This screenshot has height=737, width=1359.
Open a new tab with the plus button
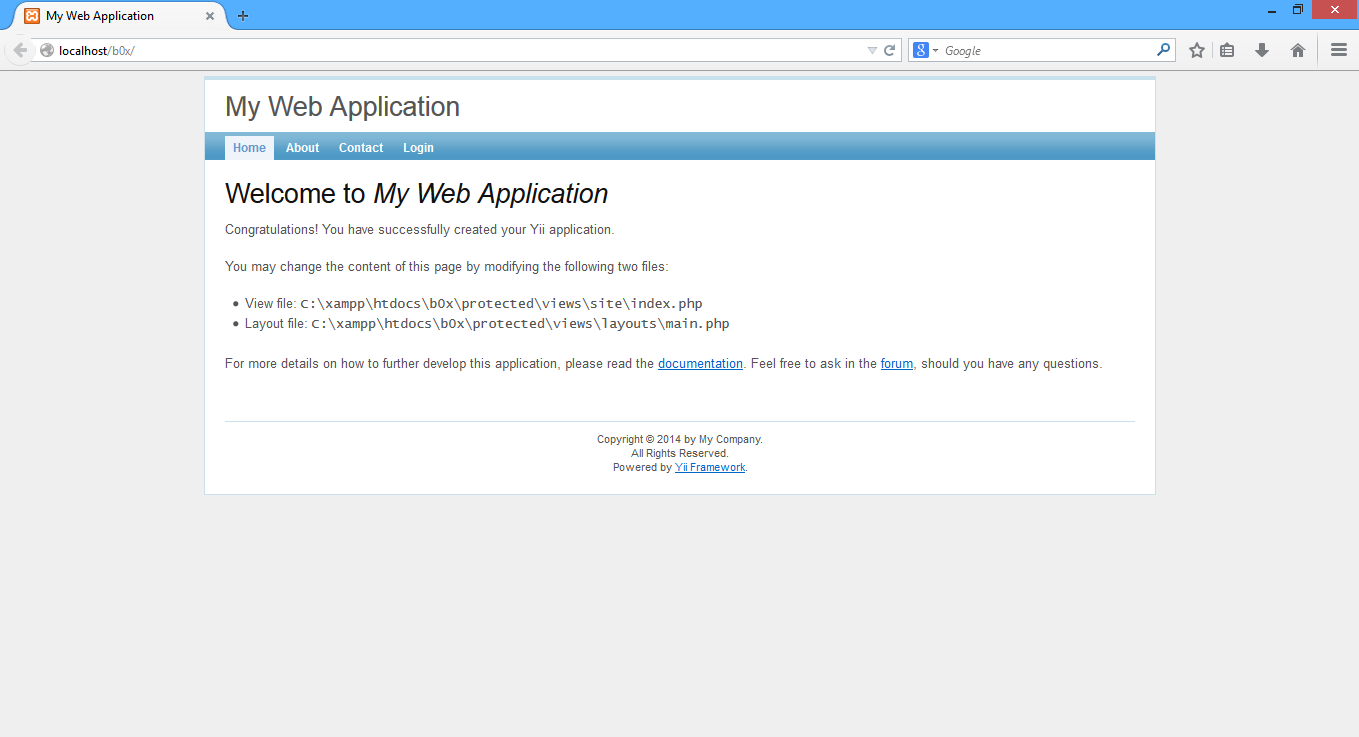click(243, 15)
